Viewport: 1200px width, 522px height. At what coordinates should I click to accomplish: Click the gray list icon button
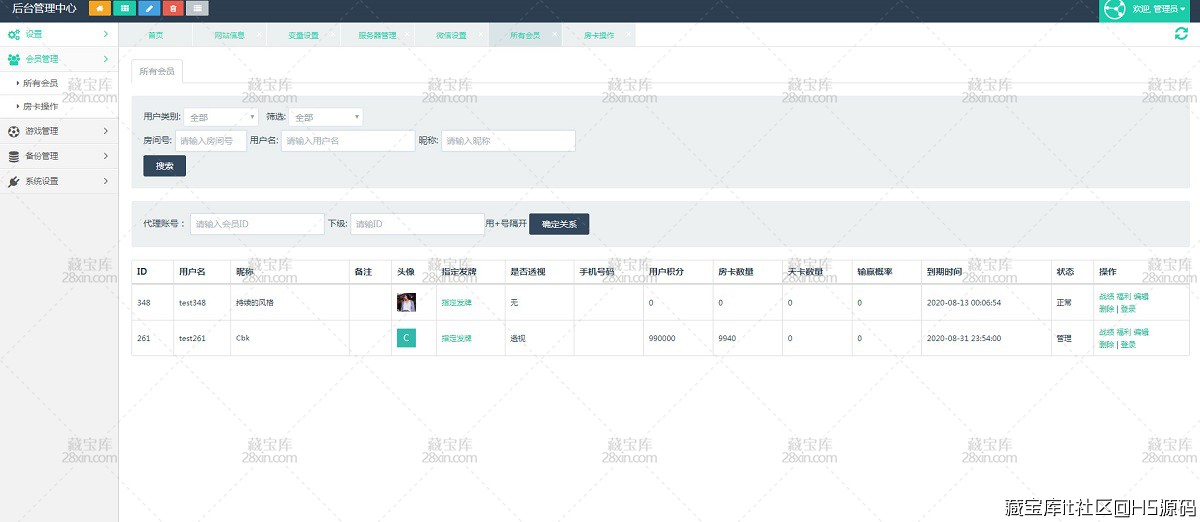(x=197, y=8)
